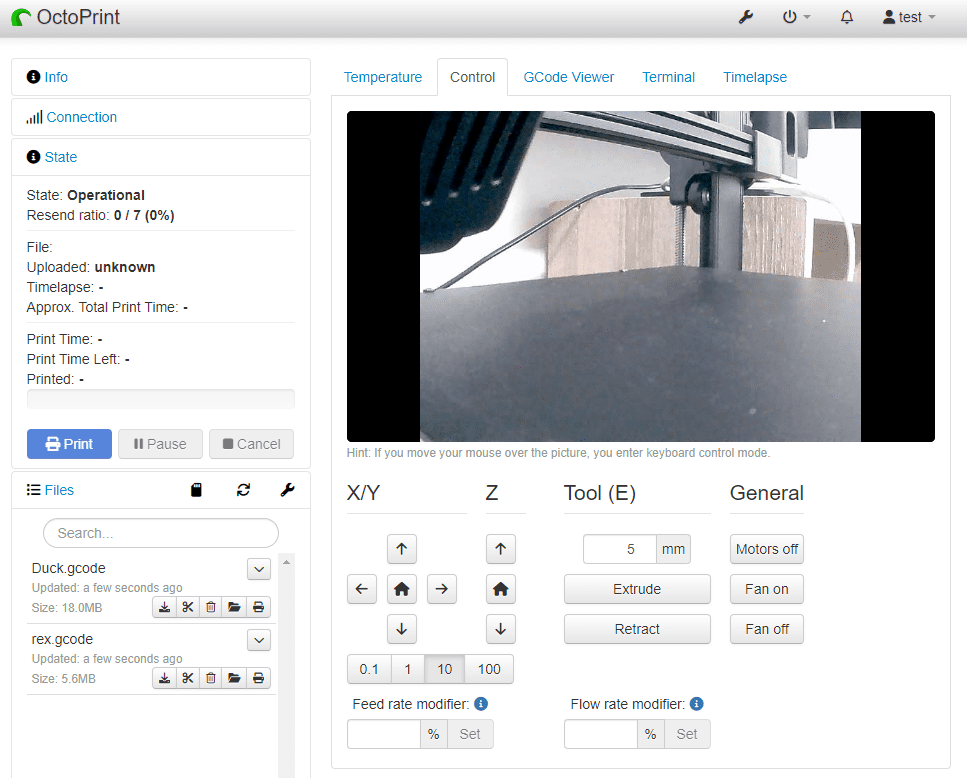Click the file Search box

[160, 533]
